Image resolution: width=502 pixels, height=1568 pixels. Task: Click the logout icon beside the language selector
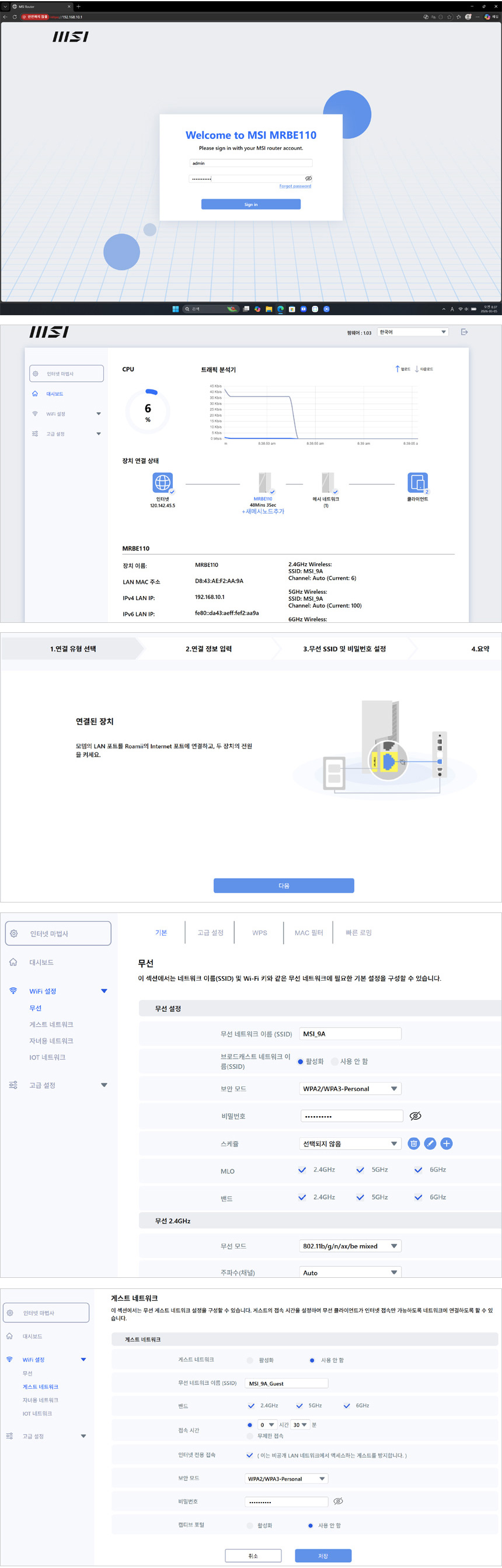[x=464, y=332]
